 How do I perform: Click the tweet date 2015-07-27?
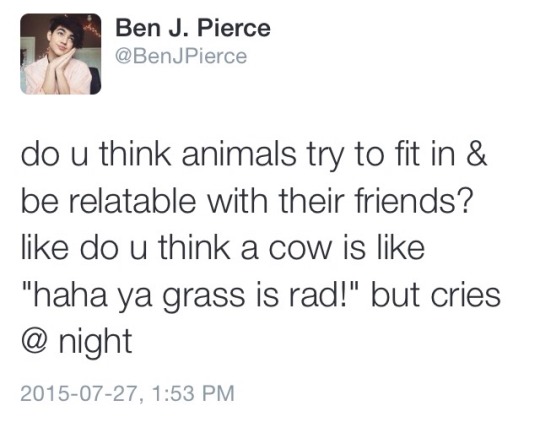pyautogui.click(x=79, y=393)
